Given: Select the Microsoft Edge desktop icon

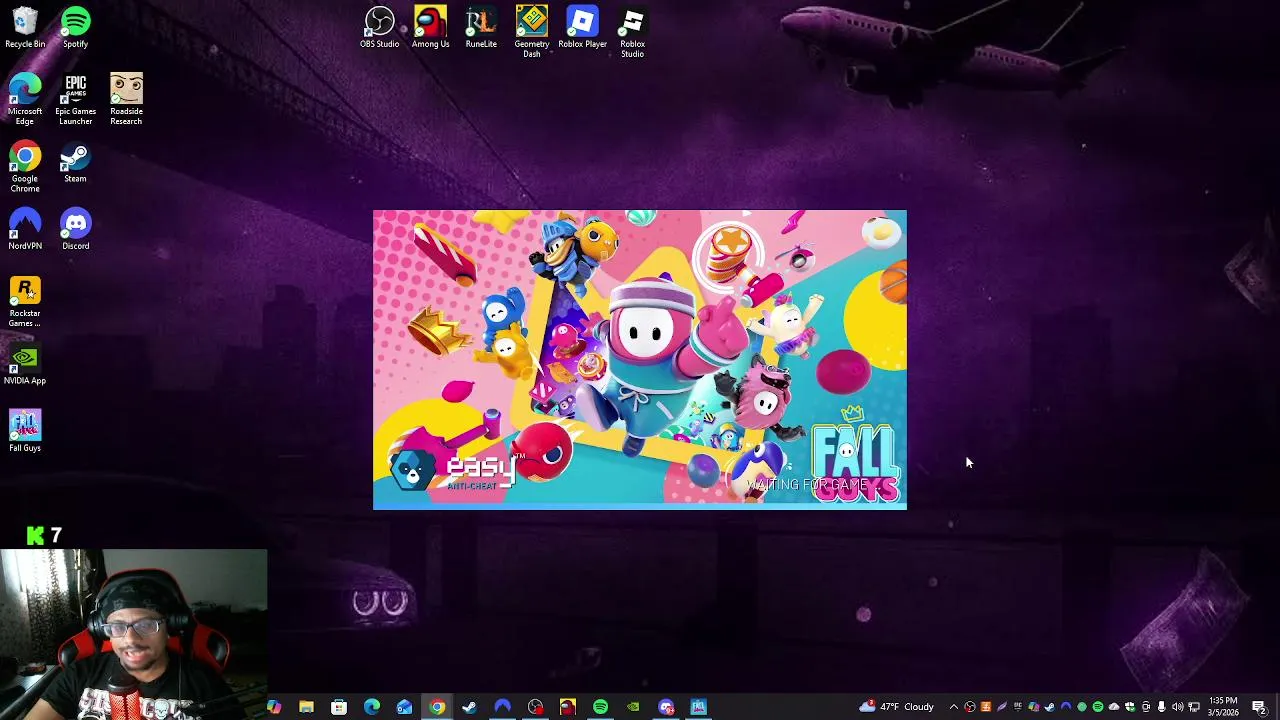Looking at the screenshot, I should tap(25, 99).
